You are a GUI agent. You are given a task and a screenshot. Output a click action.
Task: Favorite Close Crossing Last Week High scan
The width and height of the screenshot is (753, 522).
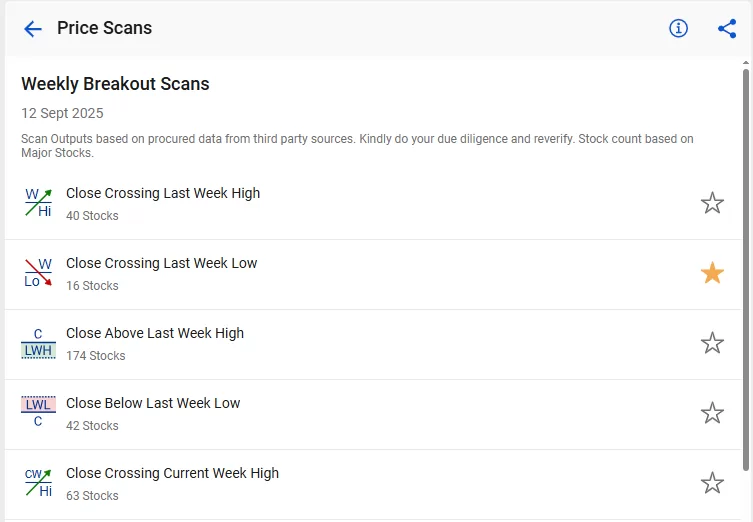coord(712,203)
